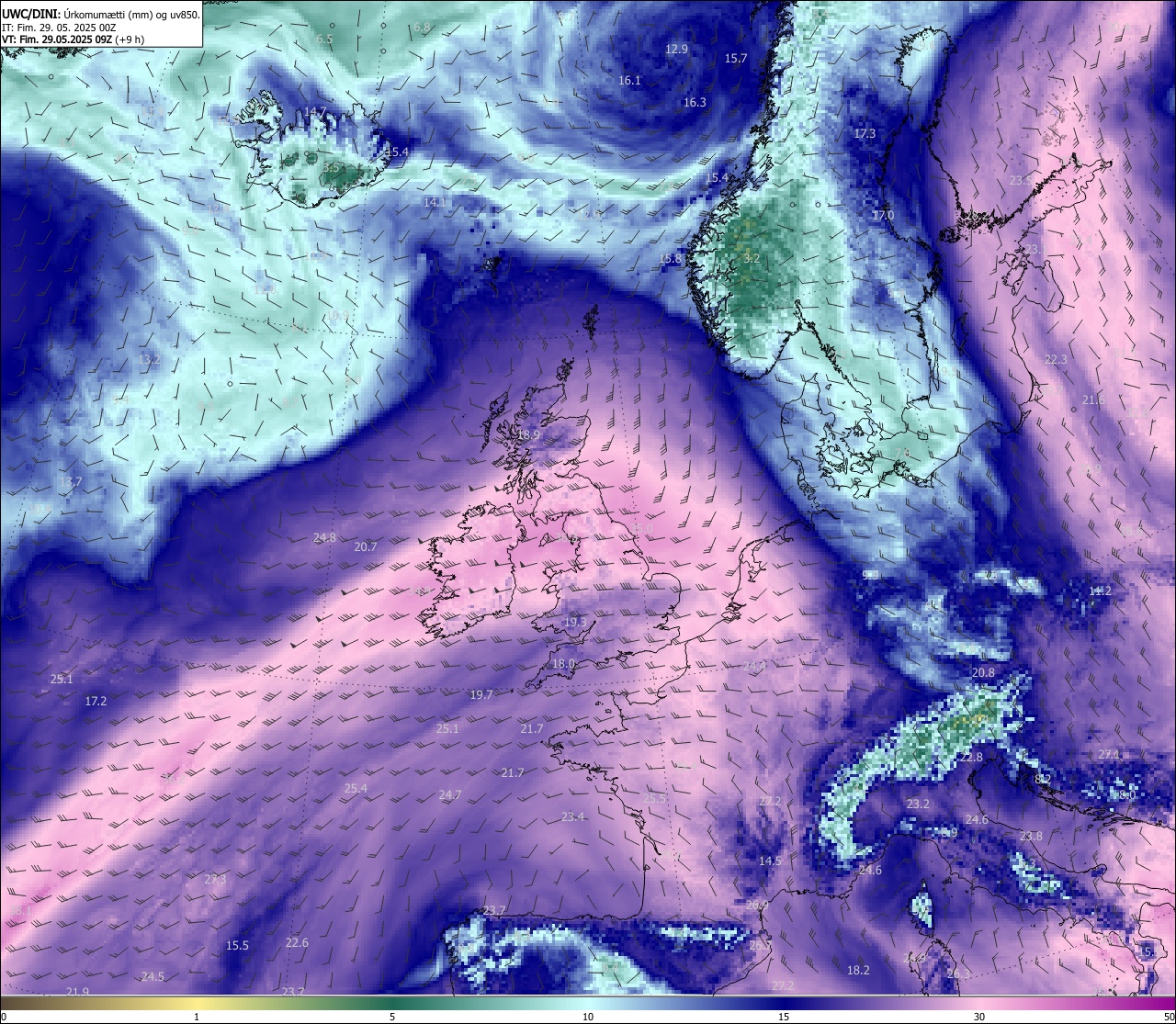Click the 23.4 value label

tap(572, 817)
